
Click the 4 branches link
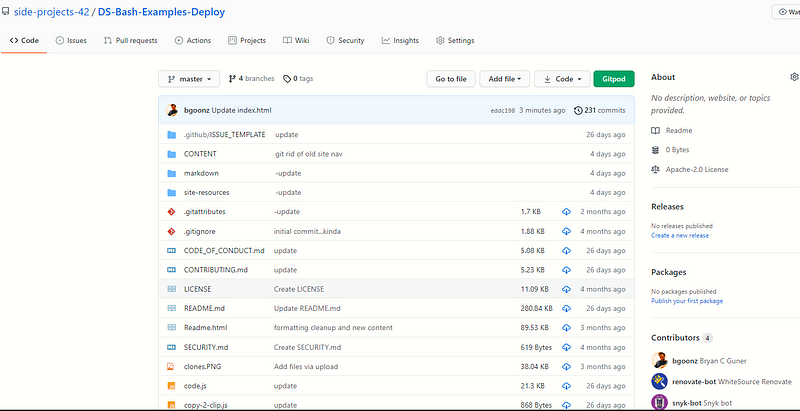tap(251, 78)
